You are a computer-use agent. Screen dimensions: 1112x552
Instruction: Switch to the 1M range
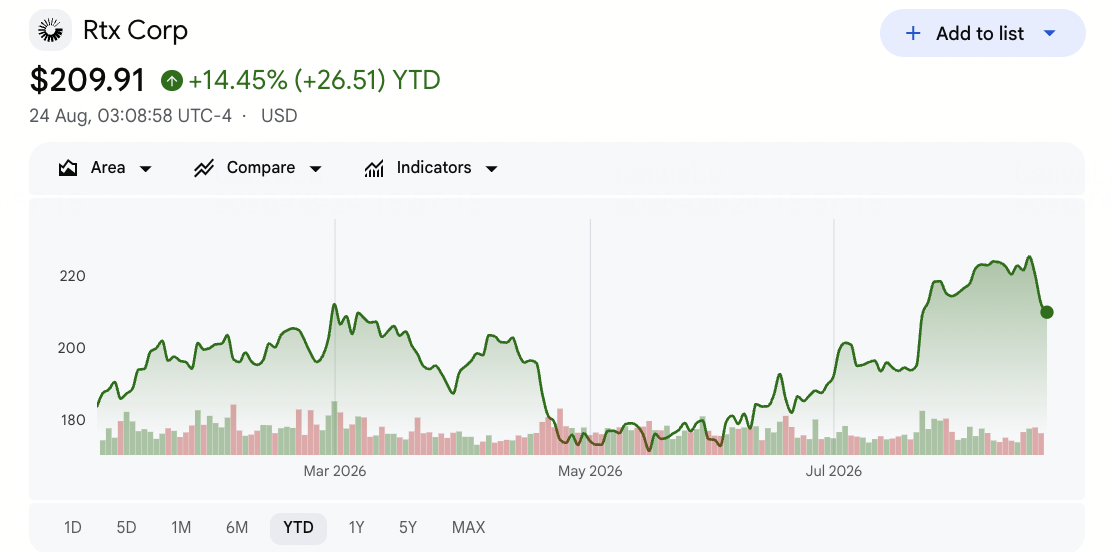point(181,527)
